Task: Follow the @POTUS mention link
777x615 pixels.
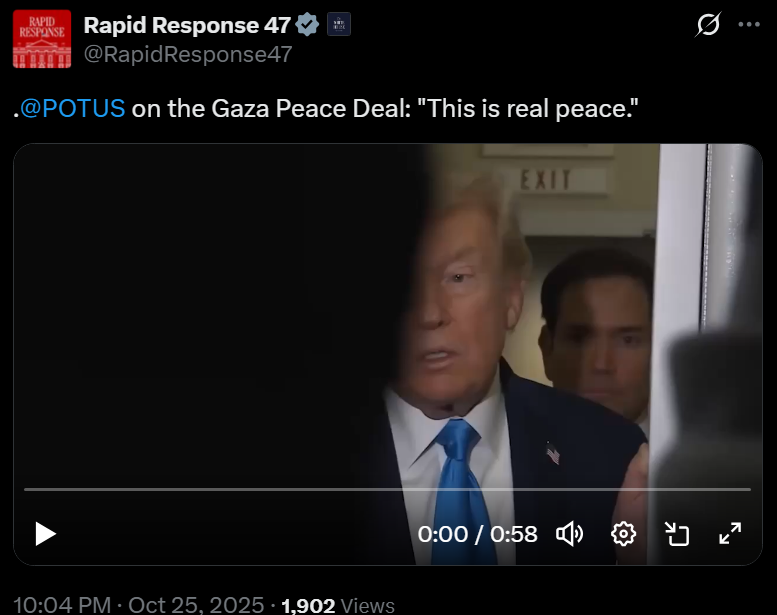Action: (x=72, y=109)
